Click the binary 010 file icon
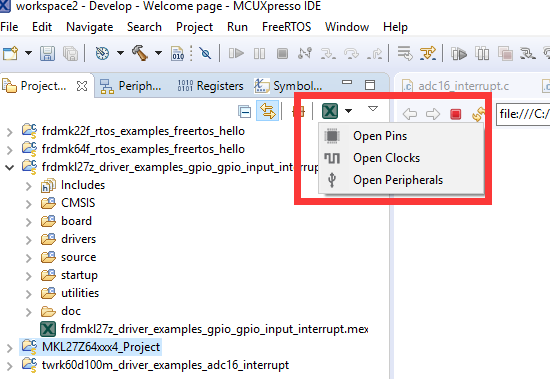This screenshot has height=379, width=550. pyautogui.click(x=178, y=53)
